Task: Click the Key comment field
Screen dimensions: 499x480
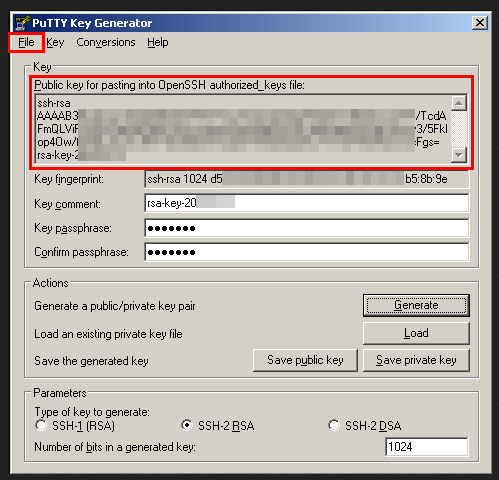Action: [x=307, y=203]
